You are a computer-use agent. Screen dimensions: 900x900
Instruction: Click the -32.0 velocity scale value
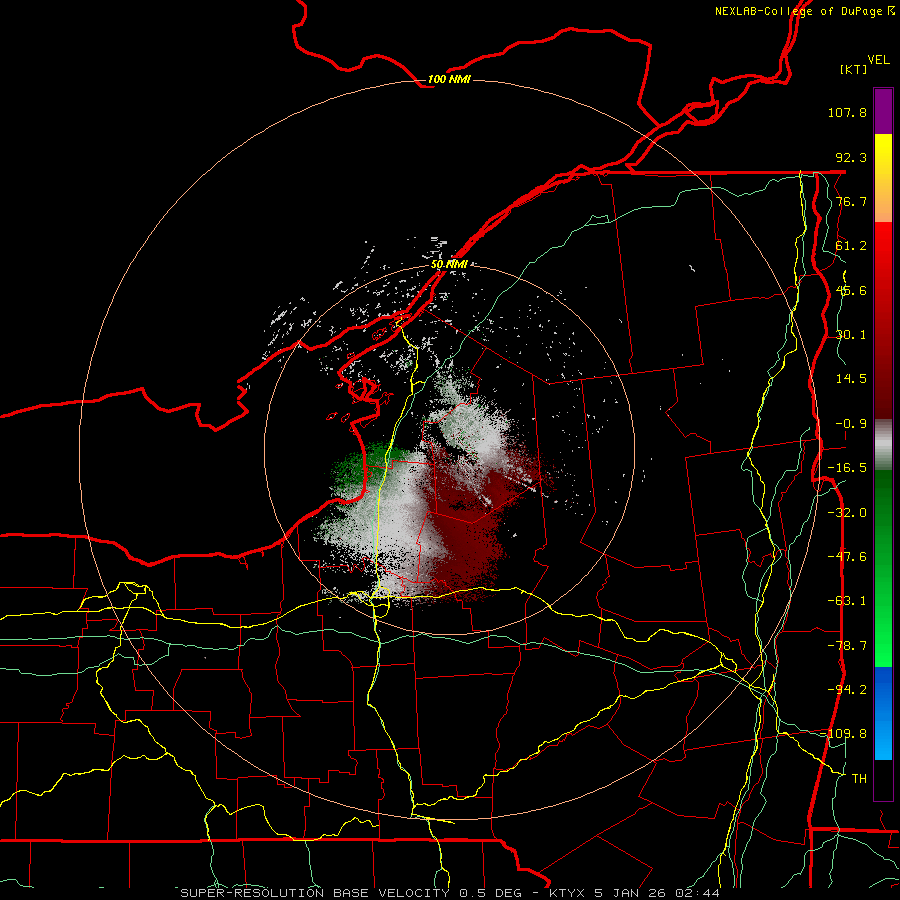847,513
